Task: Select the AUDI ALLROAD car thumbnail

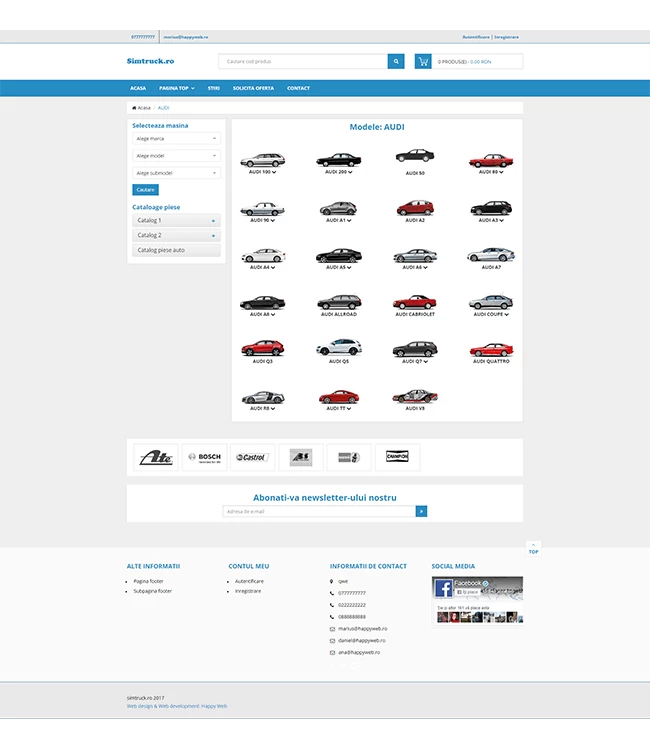Action: [x=339, y=302]
